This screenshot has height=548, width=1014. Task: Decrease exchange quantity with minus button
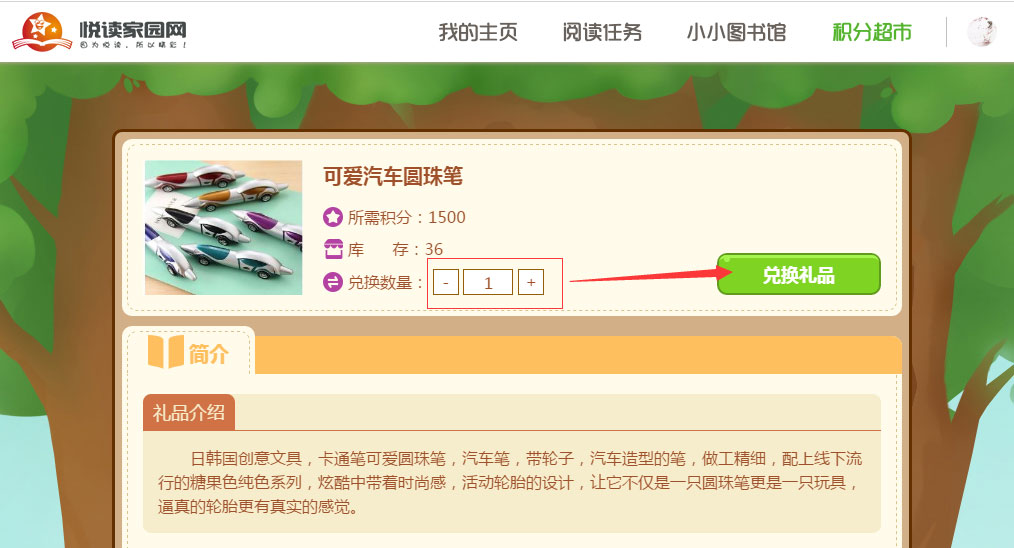click(446, 282)
